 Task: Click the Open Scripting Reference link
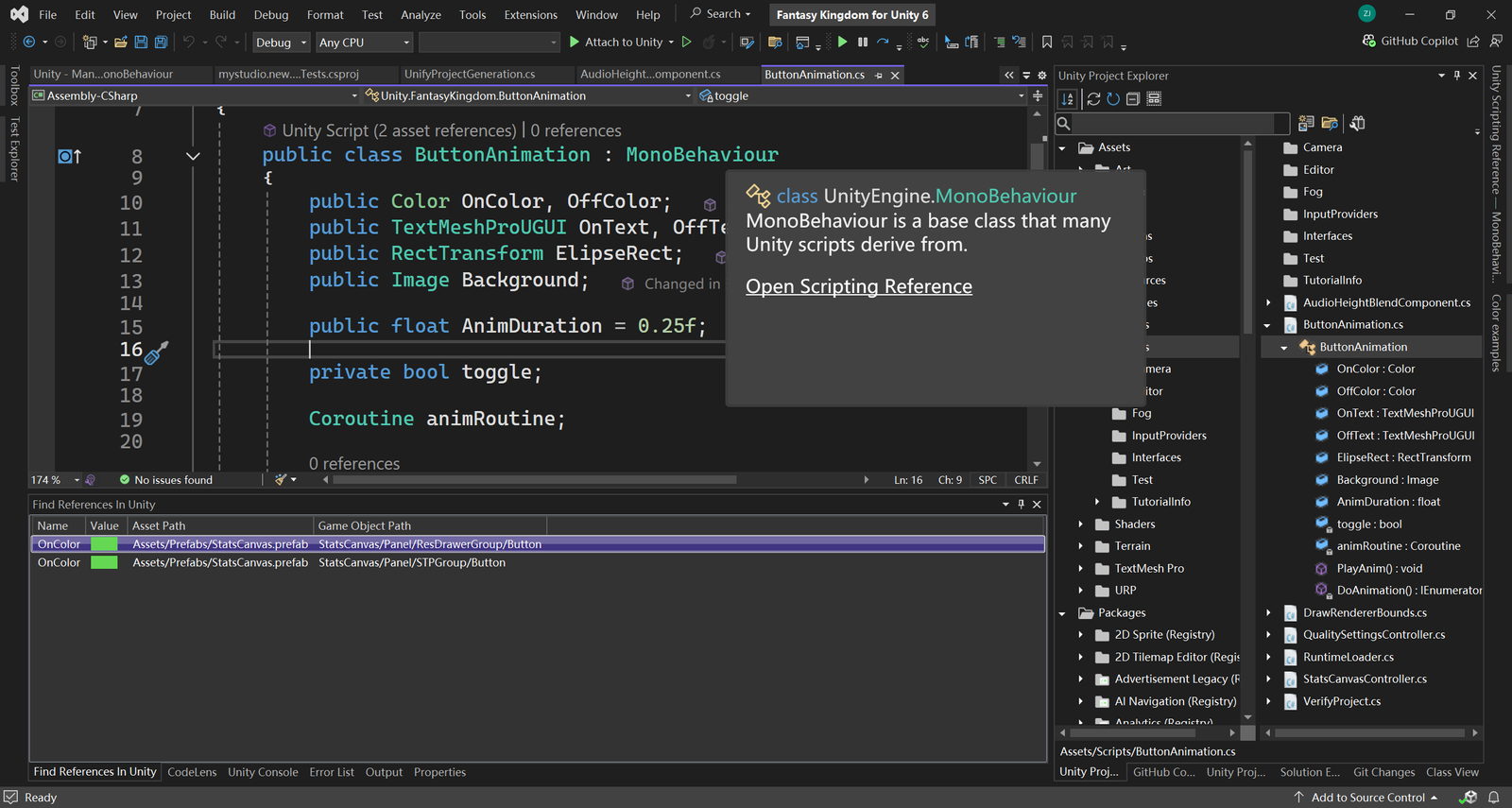pos(858,286)
